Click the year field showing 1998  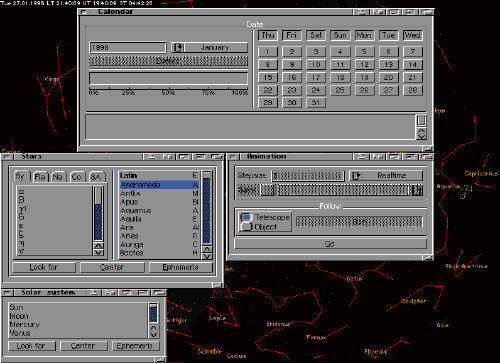click(128, 47)
